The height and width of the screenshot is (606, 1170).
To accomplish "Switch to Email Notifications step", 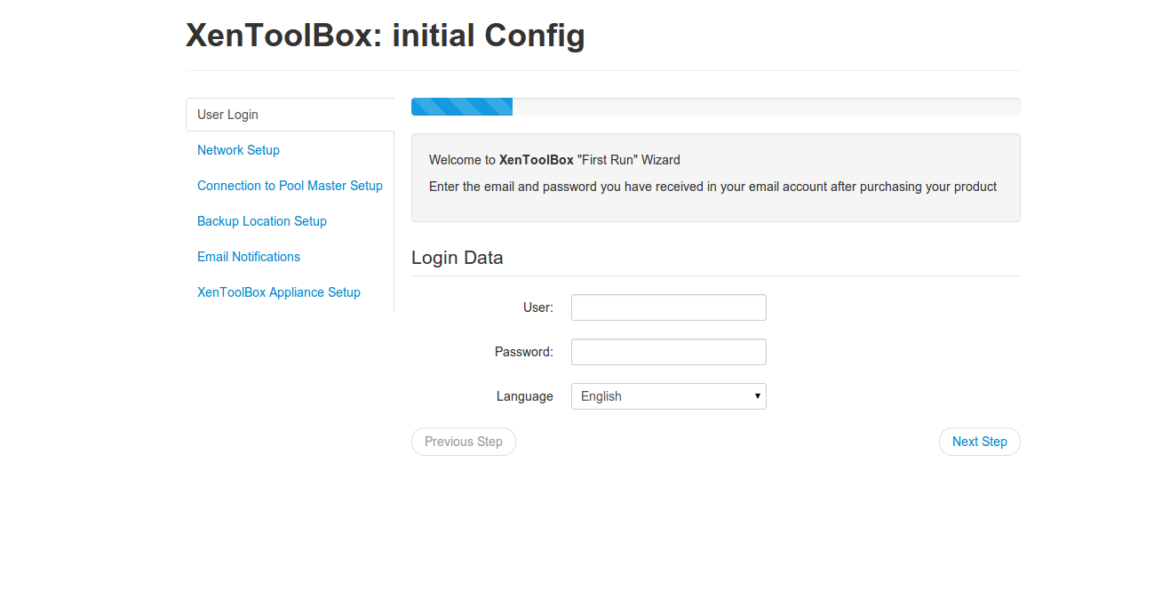I will pos(248,257).
